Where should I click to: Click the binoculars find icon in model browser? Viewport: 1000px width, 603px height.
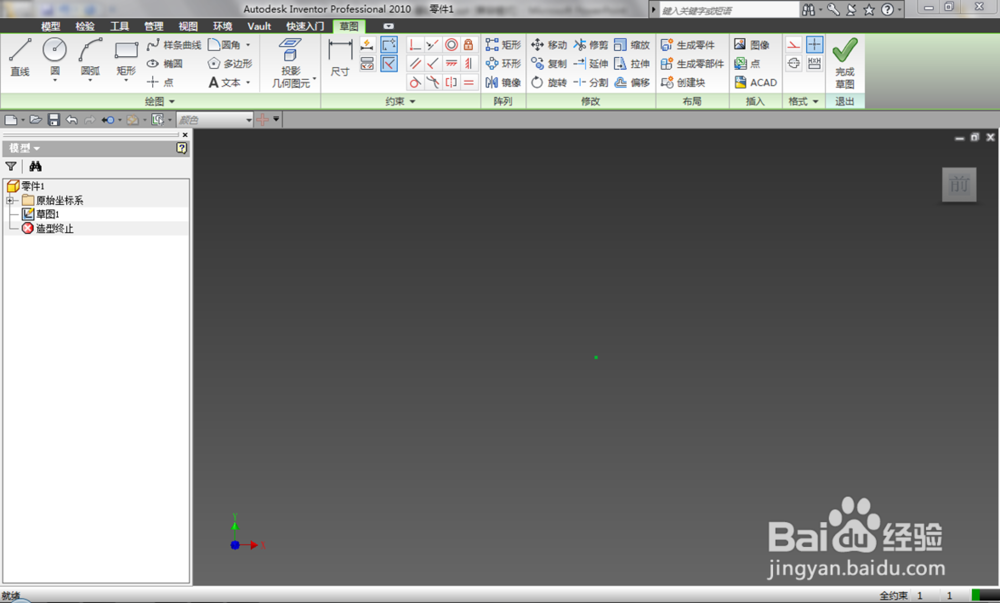pos(35,166)
